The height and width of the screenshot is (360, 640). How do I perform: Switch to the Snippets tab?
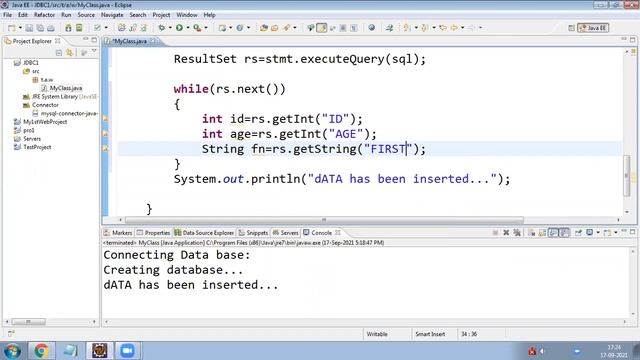(253, 233)
